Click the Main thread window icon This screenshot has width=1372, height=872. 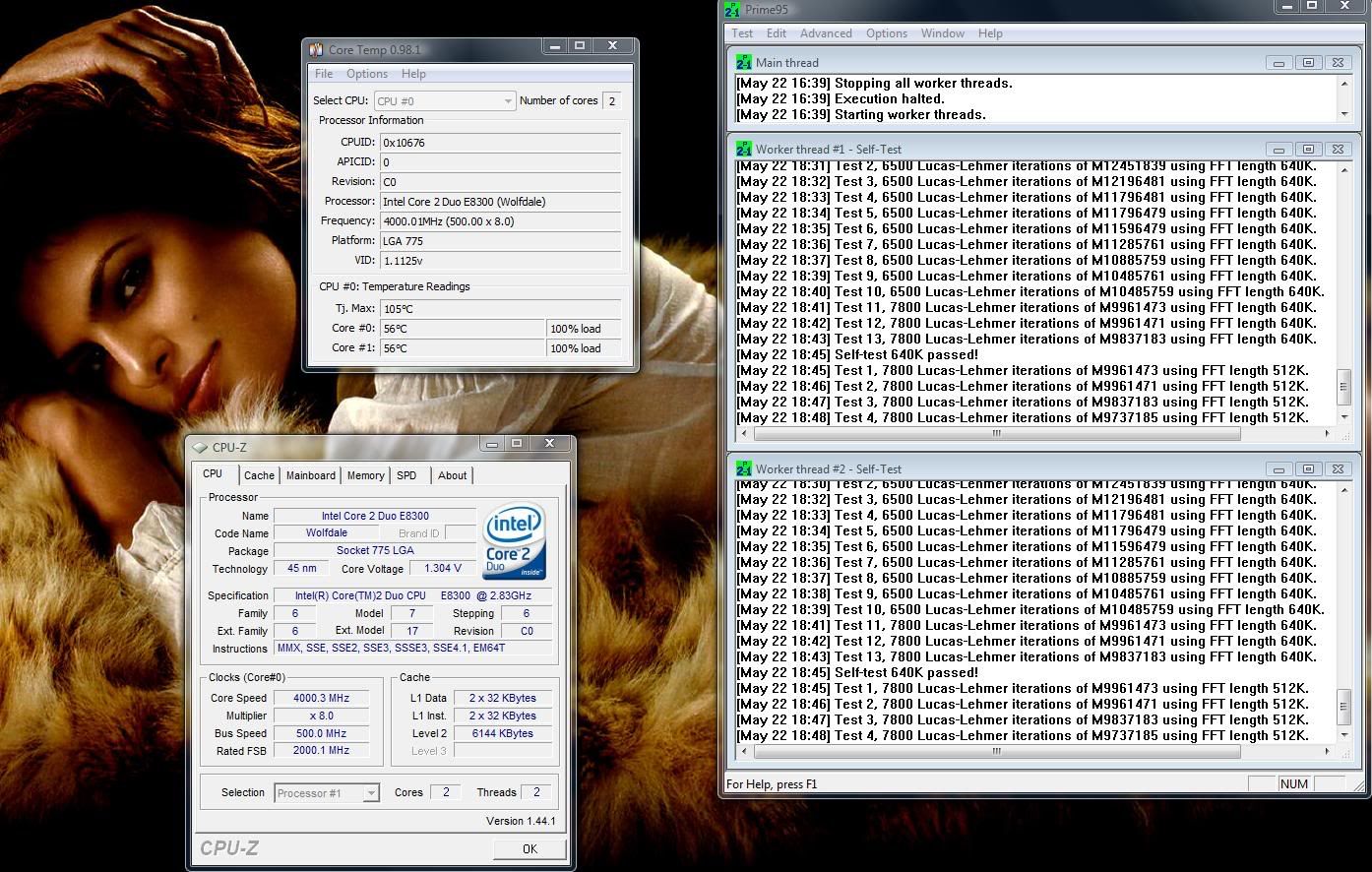744,62
